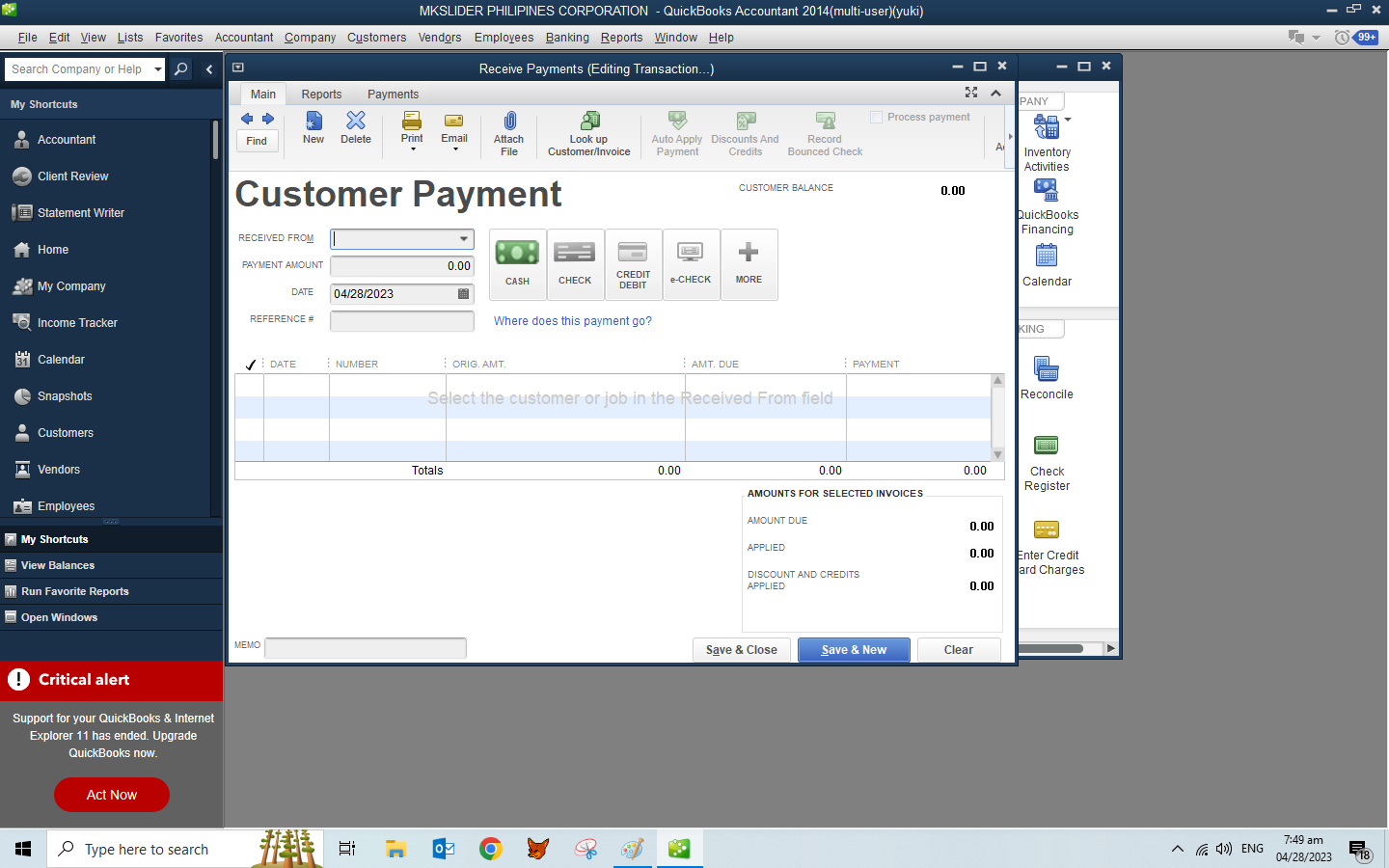This screenshot has width=1389, height=868.
Task: Select CHECK payment method
Action: [x=575, y=264]
